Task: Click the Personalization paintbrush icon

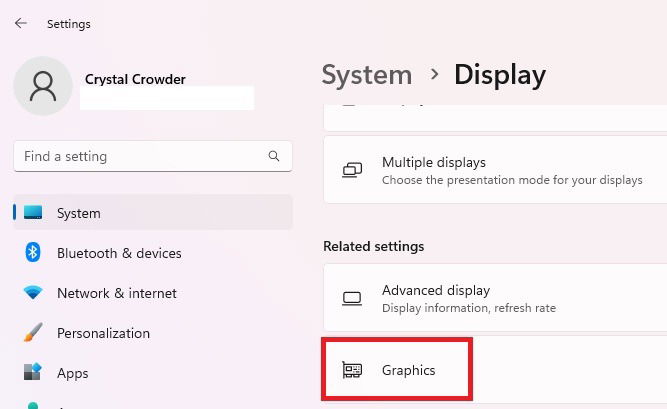Action: coord(33,332)
